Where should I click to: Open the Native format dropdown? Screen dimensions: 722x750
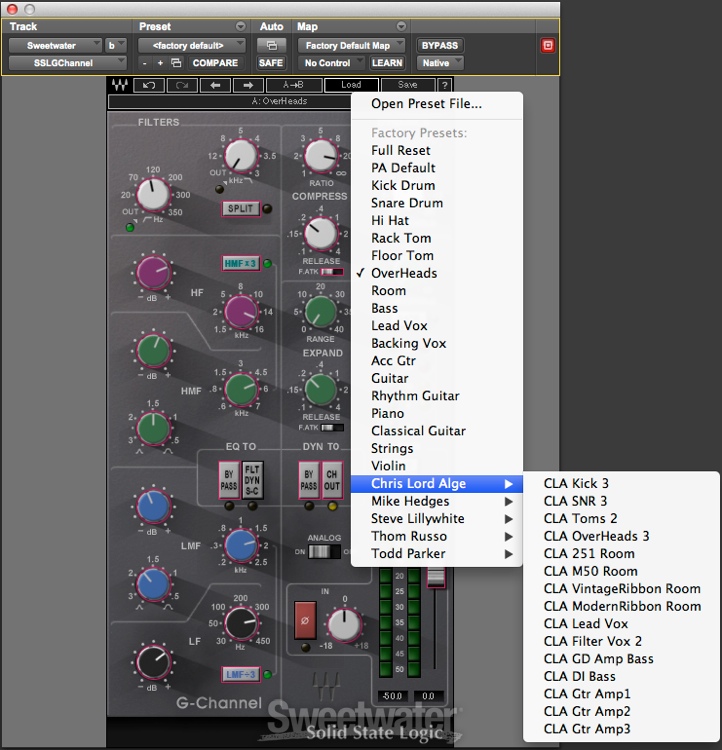[440, 63]
